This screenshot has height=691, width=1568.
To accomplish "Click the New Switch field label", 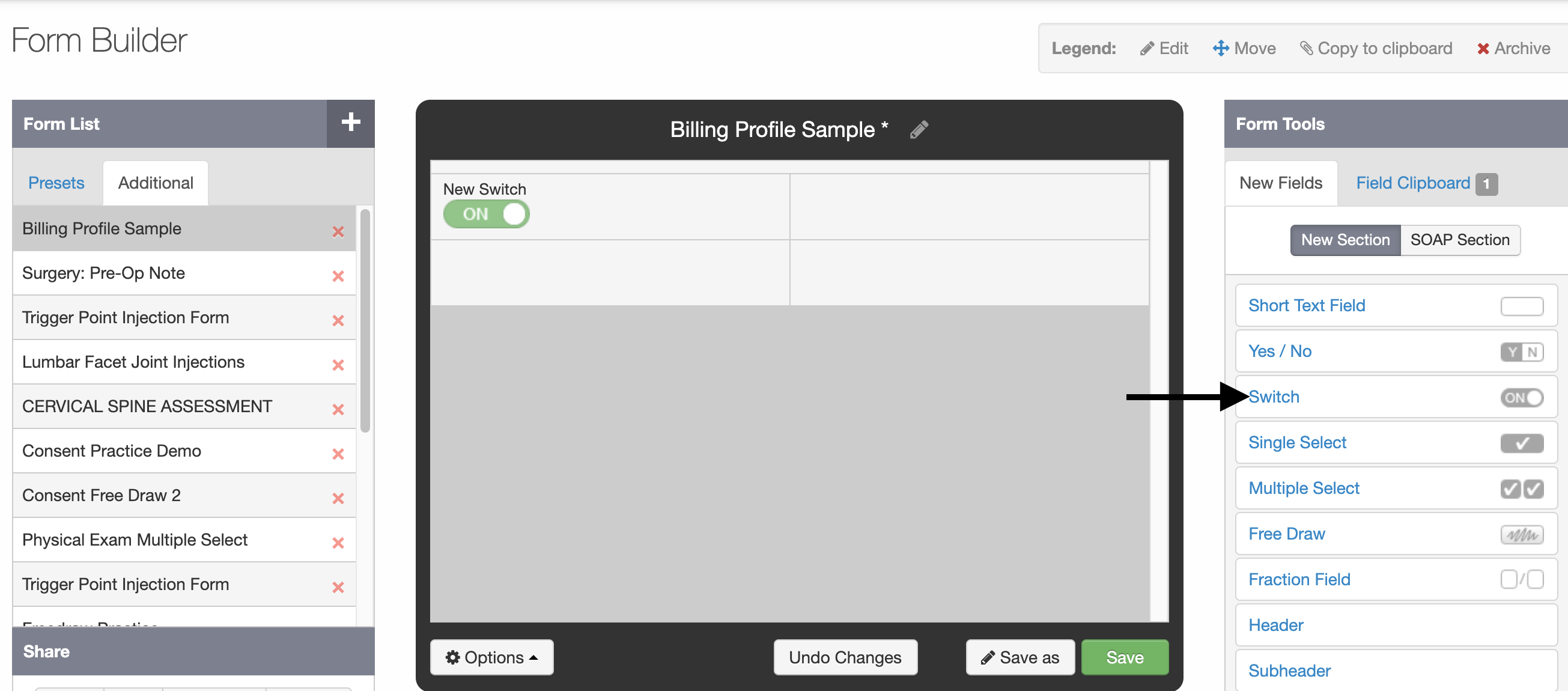I will pos(484,189).
